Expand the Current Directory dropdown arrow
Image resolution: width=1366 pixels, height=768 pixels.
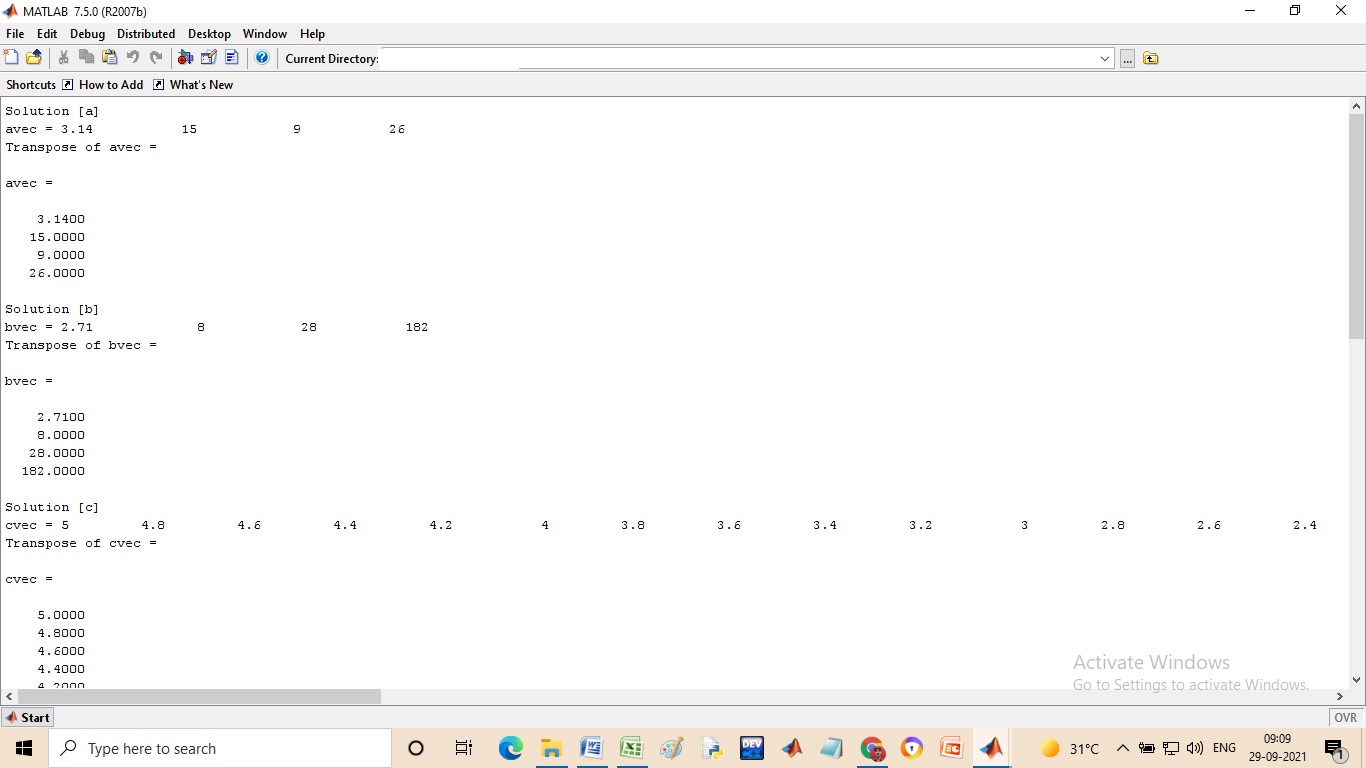point(1104,59)
